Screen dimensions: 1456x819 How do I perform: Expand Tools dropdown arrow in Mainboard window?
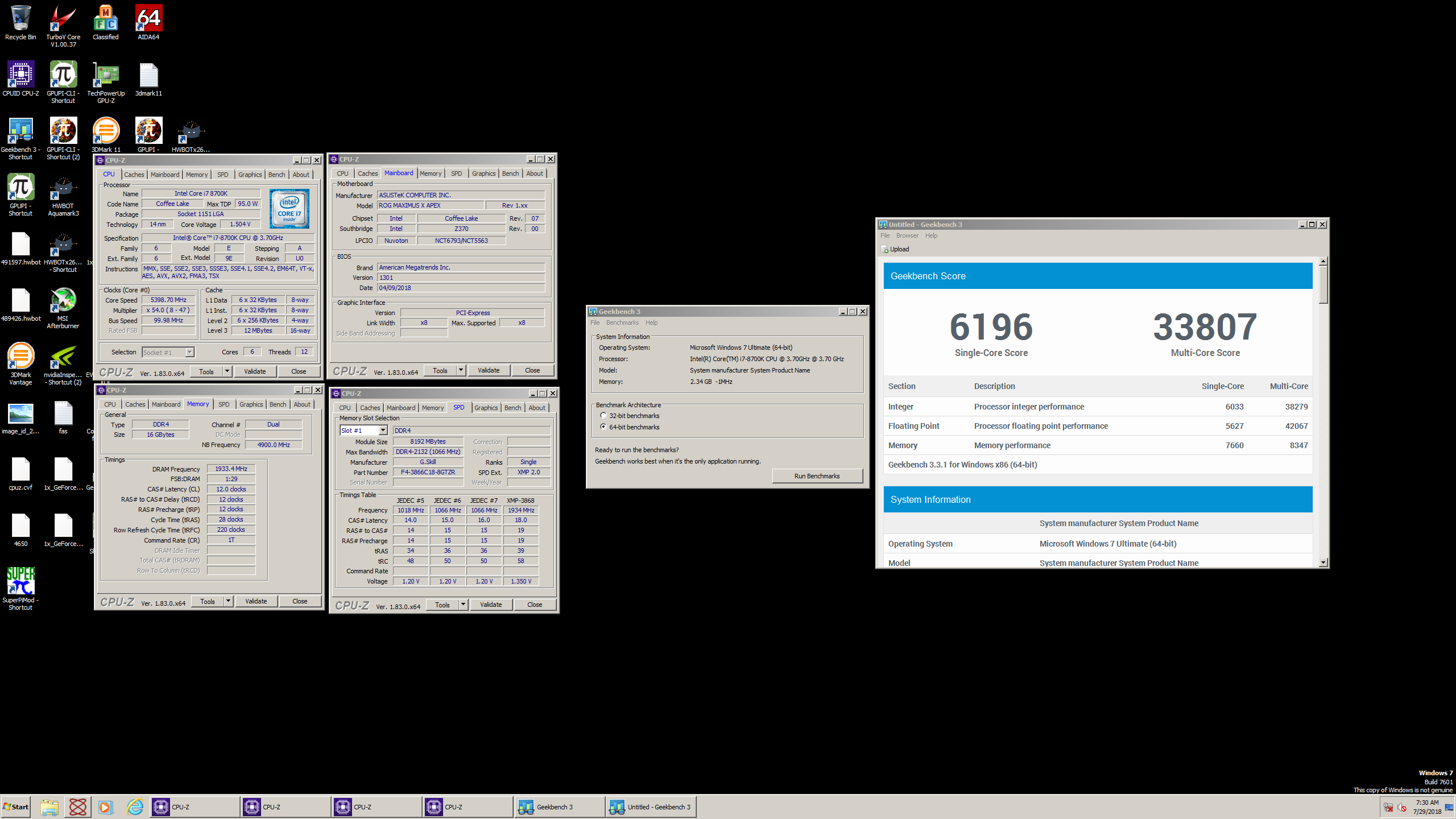pos(461,370)
